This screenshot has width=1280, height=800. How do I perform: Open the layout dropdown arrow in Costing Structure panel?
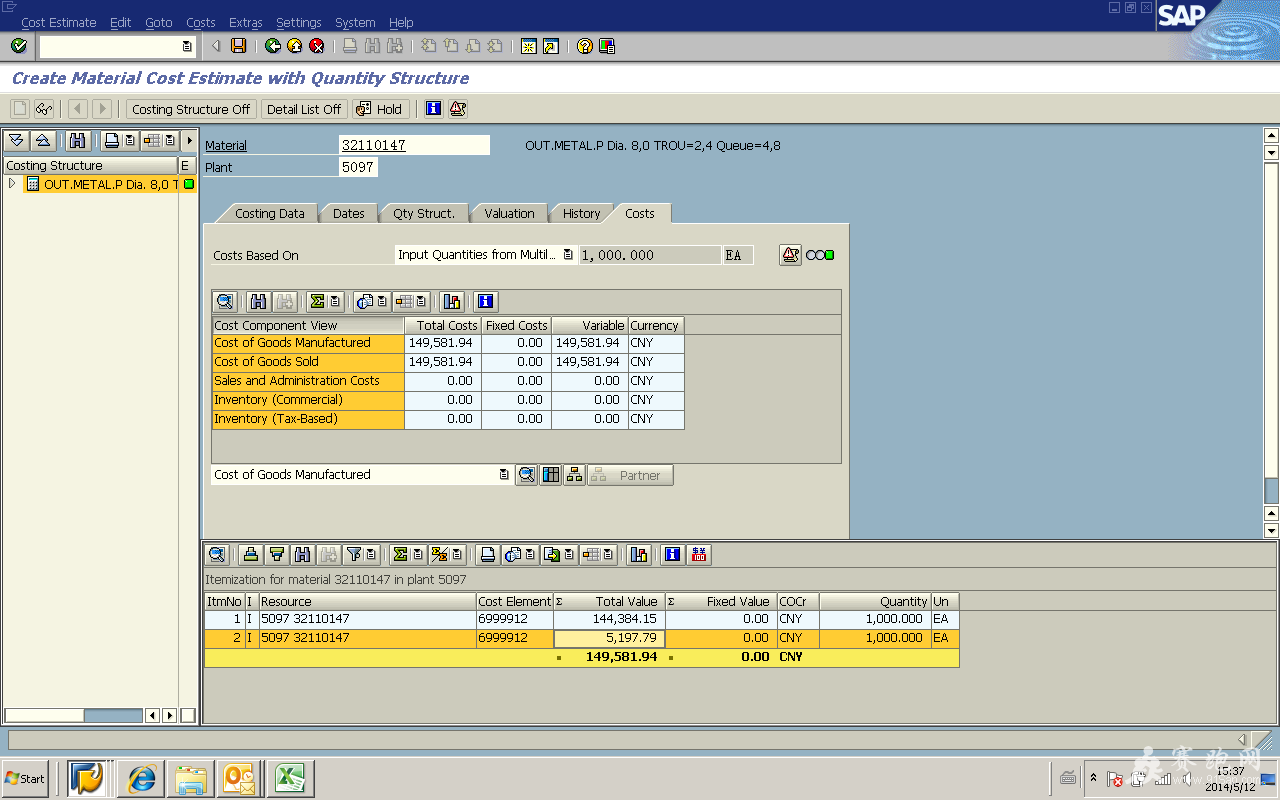170,141
